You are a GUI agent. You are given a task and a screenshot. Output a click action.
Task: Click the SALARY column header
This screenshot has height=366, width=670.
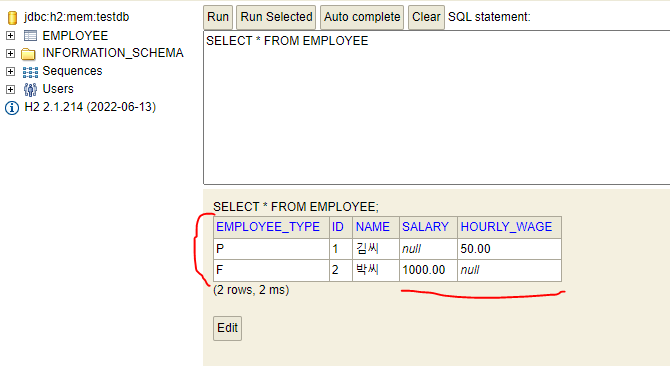point(428,227)
